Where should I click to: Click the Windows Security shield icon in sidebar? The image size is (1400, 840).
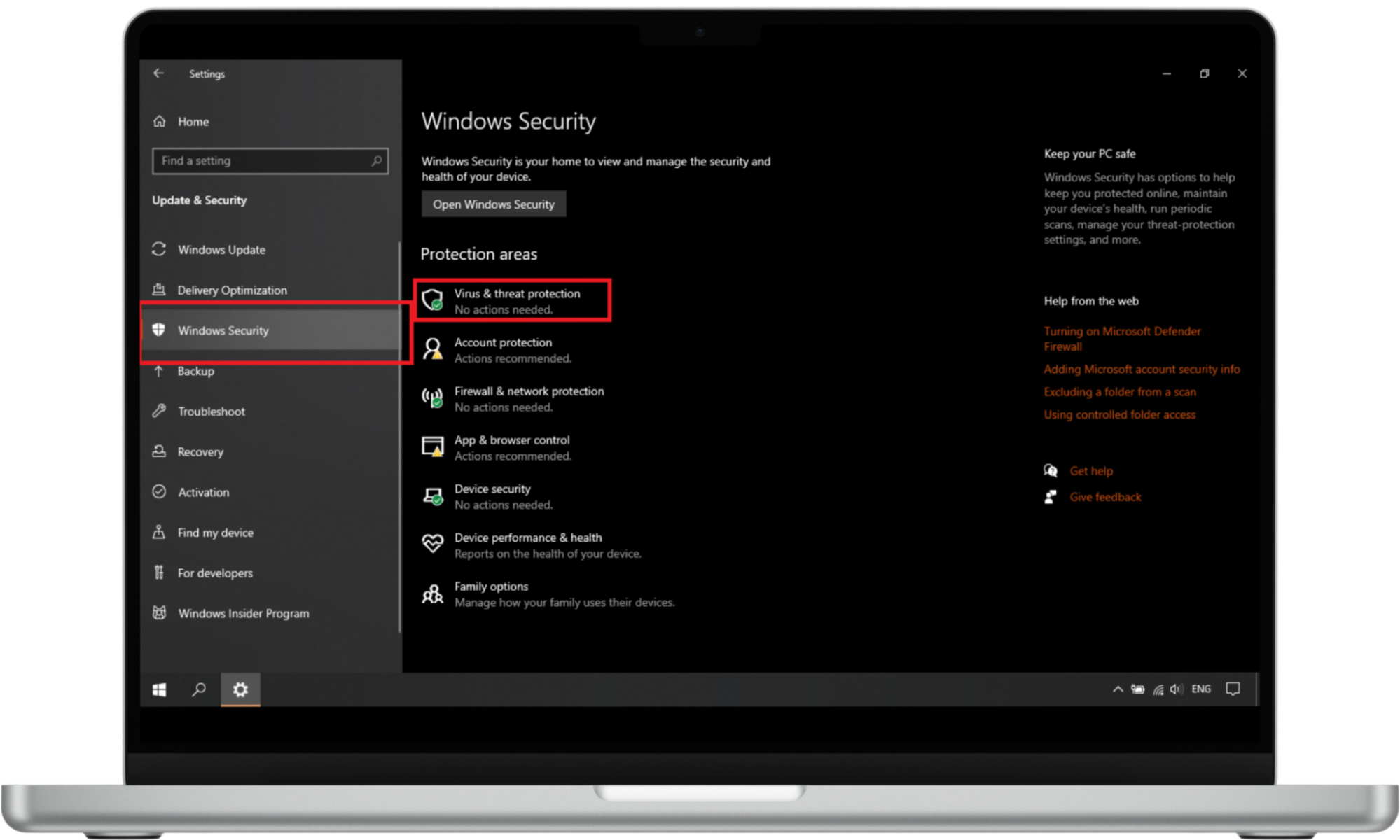click(x=159, y=330)
